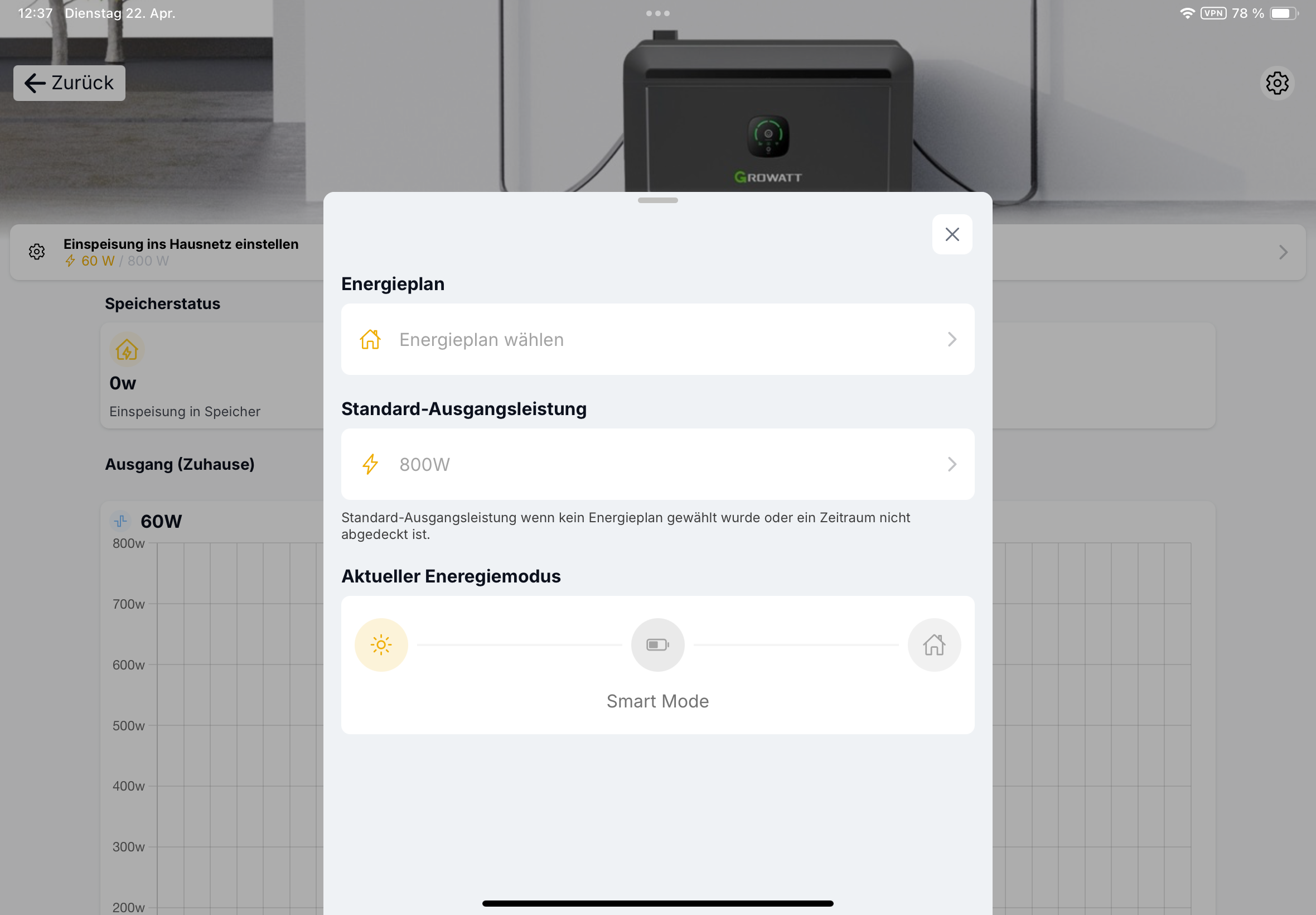Click the Ausgang (Zuhause) heading
The height and width of the screenshot is (915, 1316).
coord(180,464)
